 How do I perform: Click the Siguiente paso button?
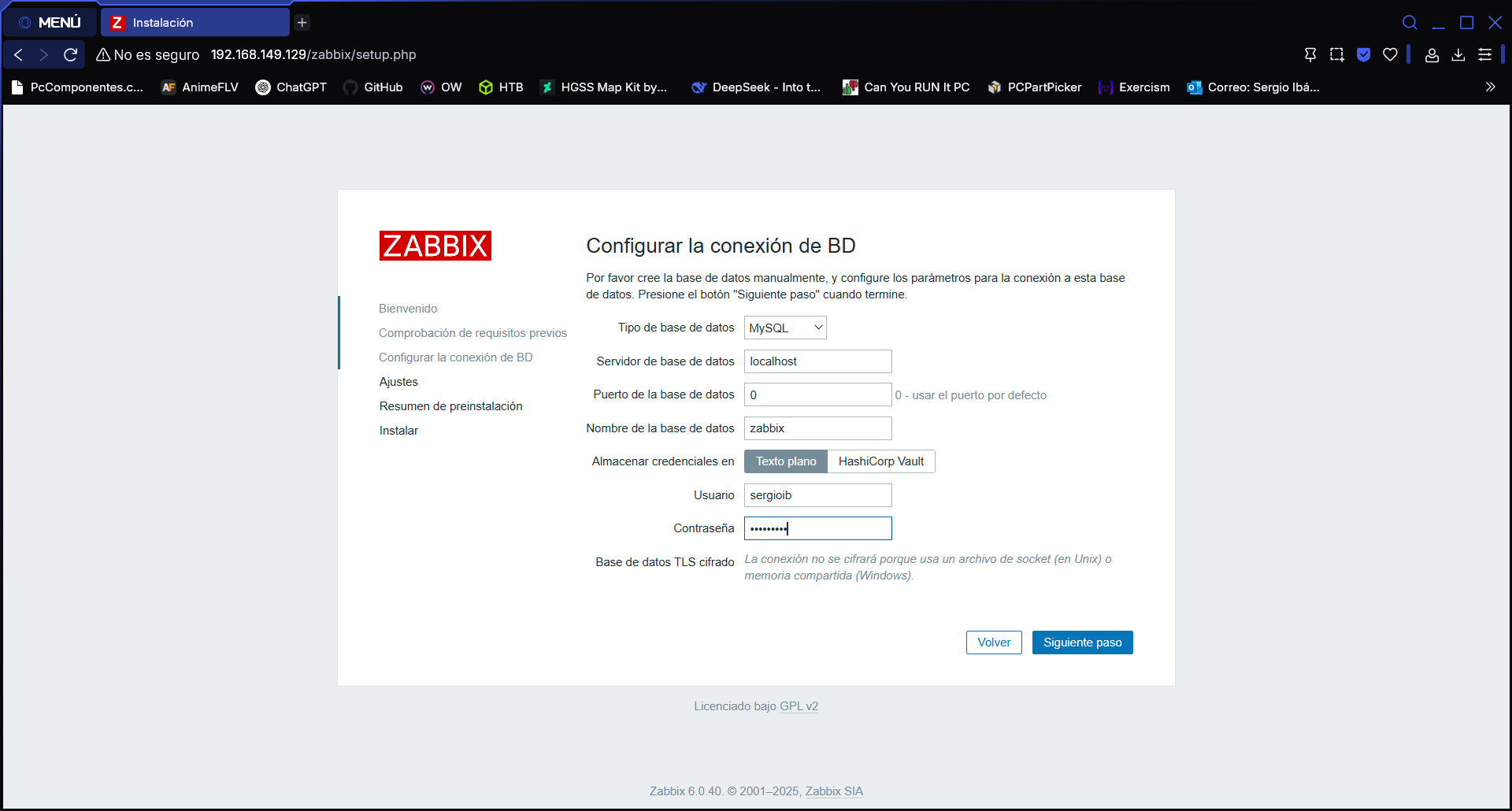(x=1082, y=643)
